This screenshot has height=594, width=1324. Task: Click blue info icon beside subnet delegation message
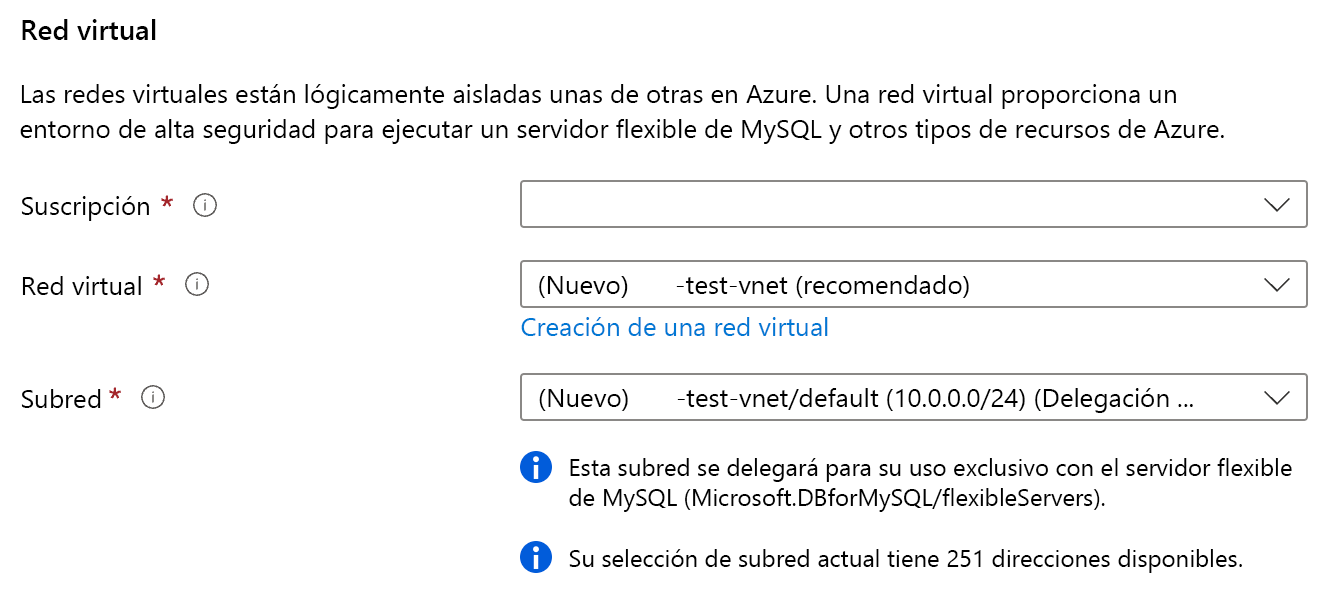[x=537, y=467]
